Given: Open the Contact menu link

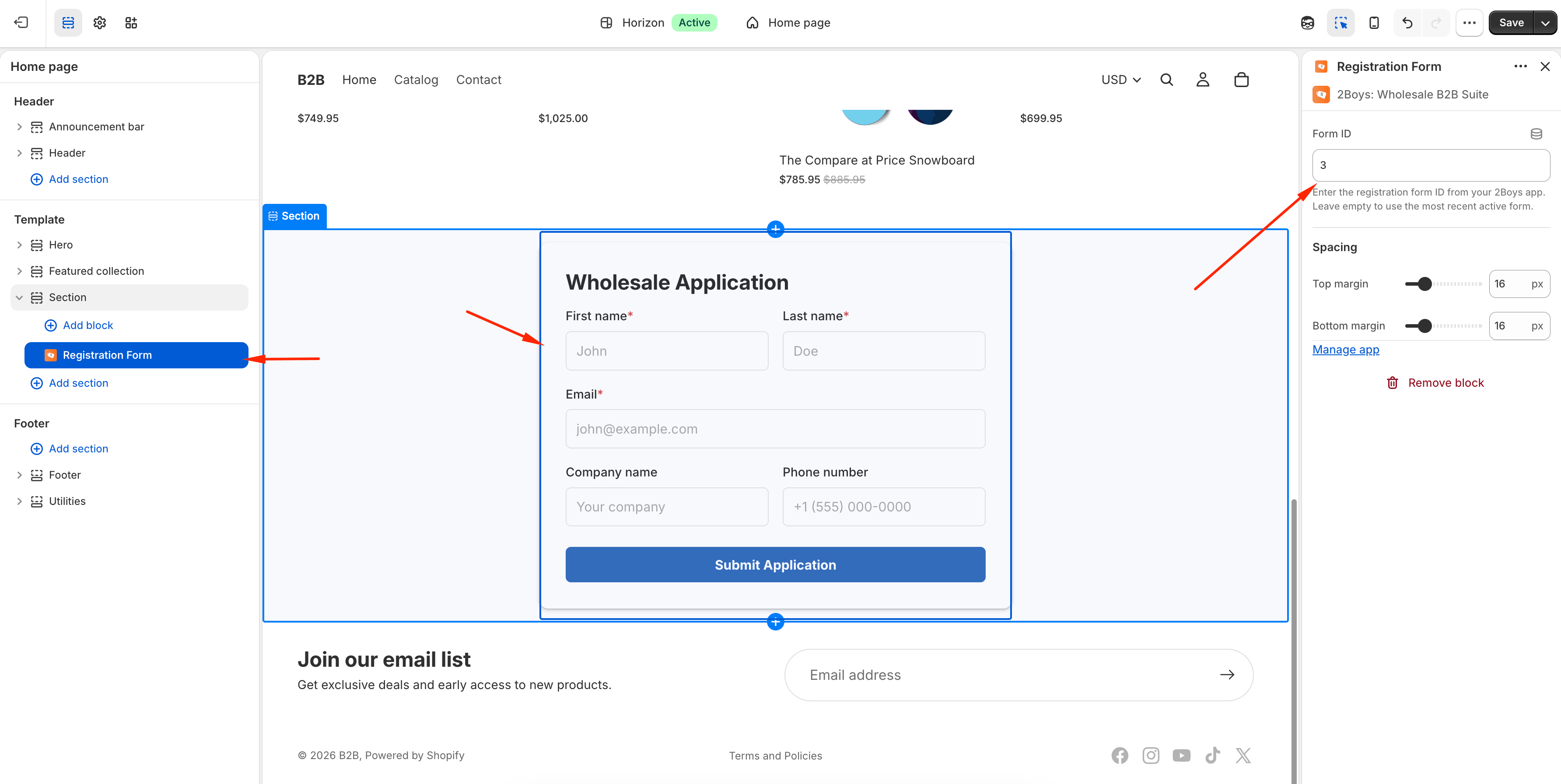Looking at the screenshot, I should pyautogui.click(x=479, y=79).
